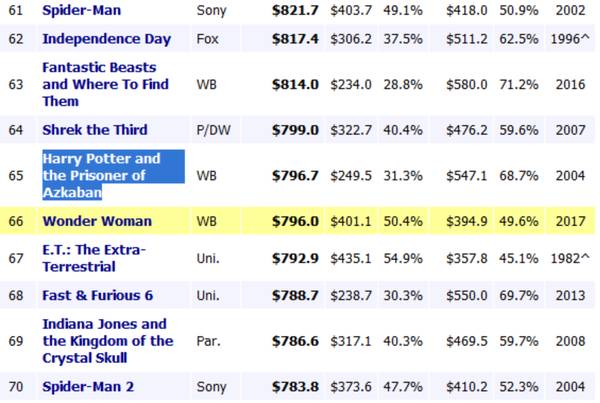Select the Shrek the Third link

[x=95, y=129]
